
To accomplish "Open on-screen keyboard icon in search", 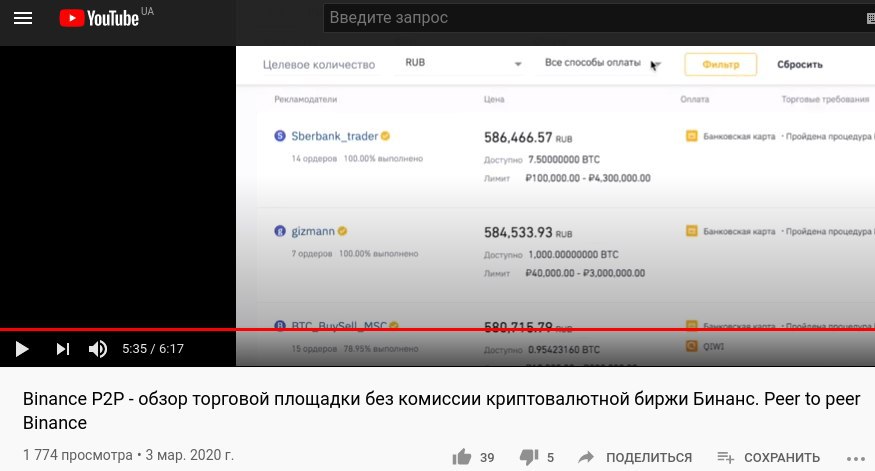I will click(871, 18).
